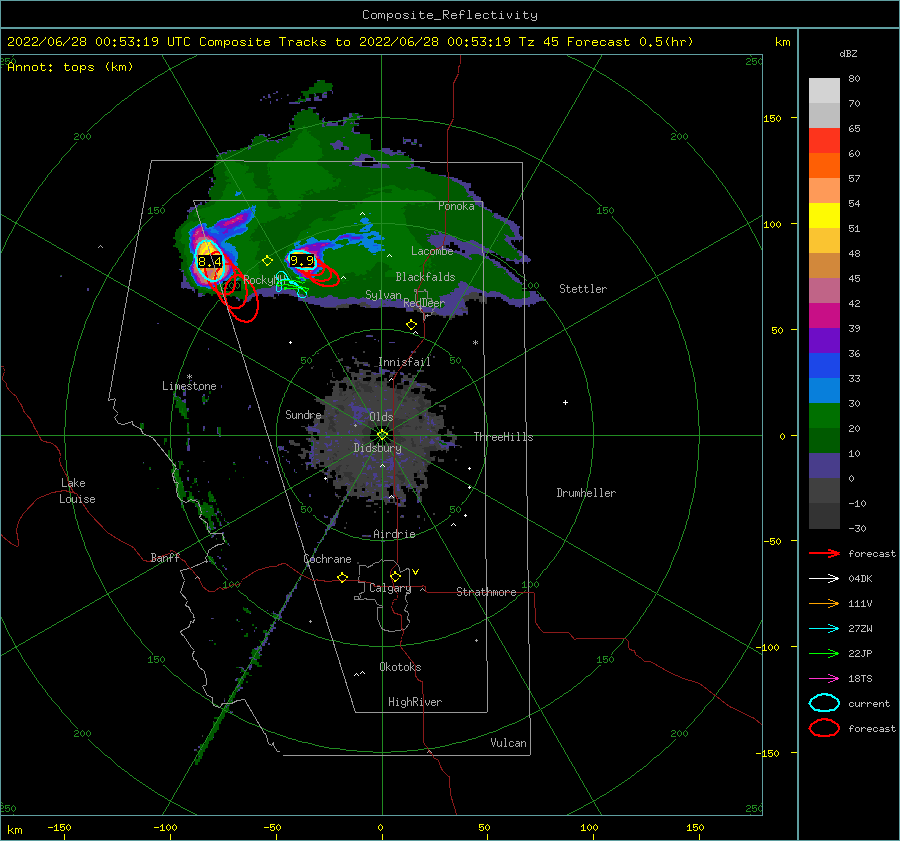Click the Ponoka city label
The image size is (900, 841).
pos(456,206)
